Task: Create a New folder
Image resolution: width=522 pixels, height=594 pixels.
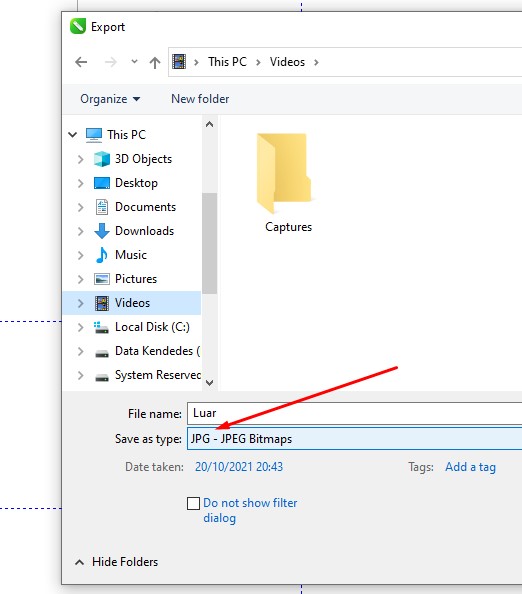Action: [x=200, y=99]
